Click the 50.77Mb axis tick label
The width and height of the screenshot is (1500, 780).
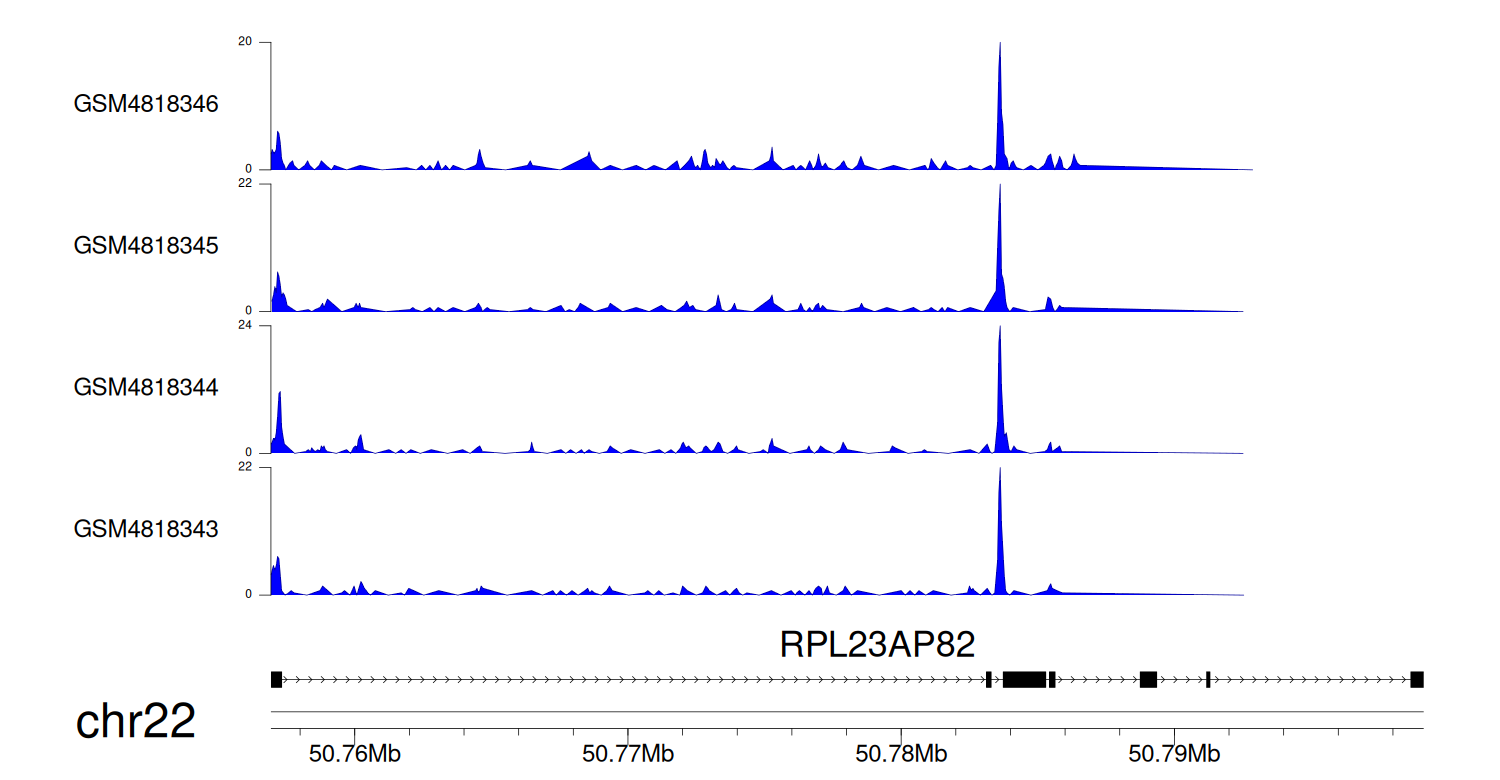click(628, 752)
